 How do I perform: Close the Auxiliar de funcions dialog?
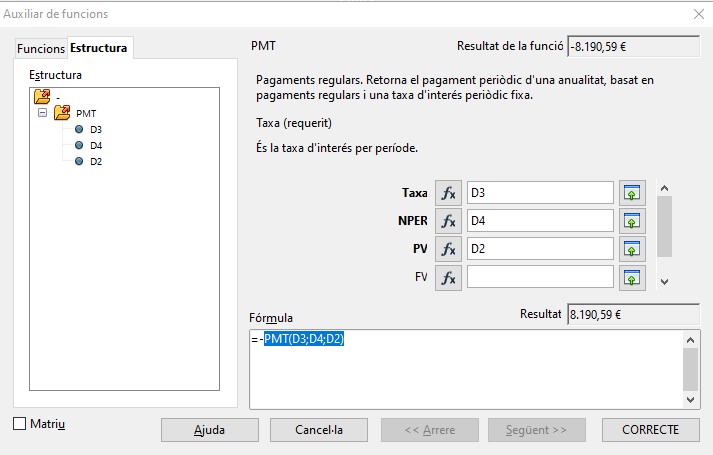(697, 14)
